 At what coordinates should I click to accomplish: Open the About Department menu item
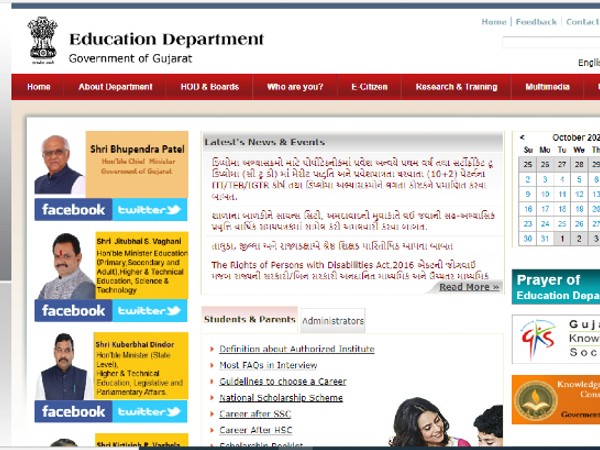click(x=115, y=87)
